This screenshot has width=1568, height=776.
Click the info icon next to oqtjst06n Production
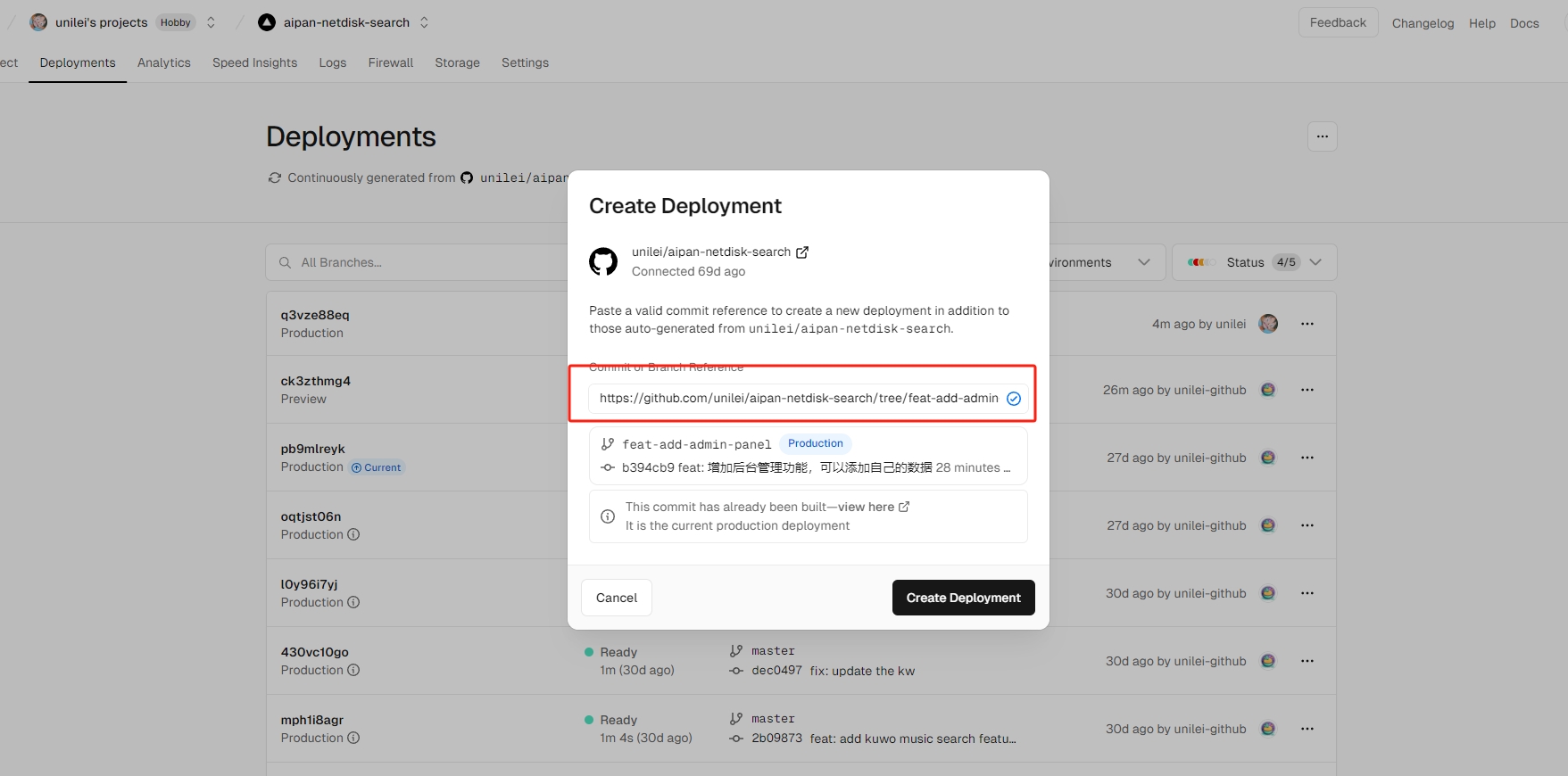click(353, 534)
